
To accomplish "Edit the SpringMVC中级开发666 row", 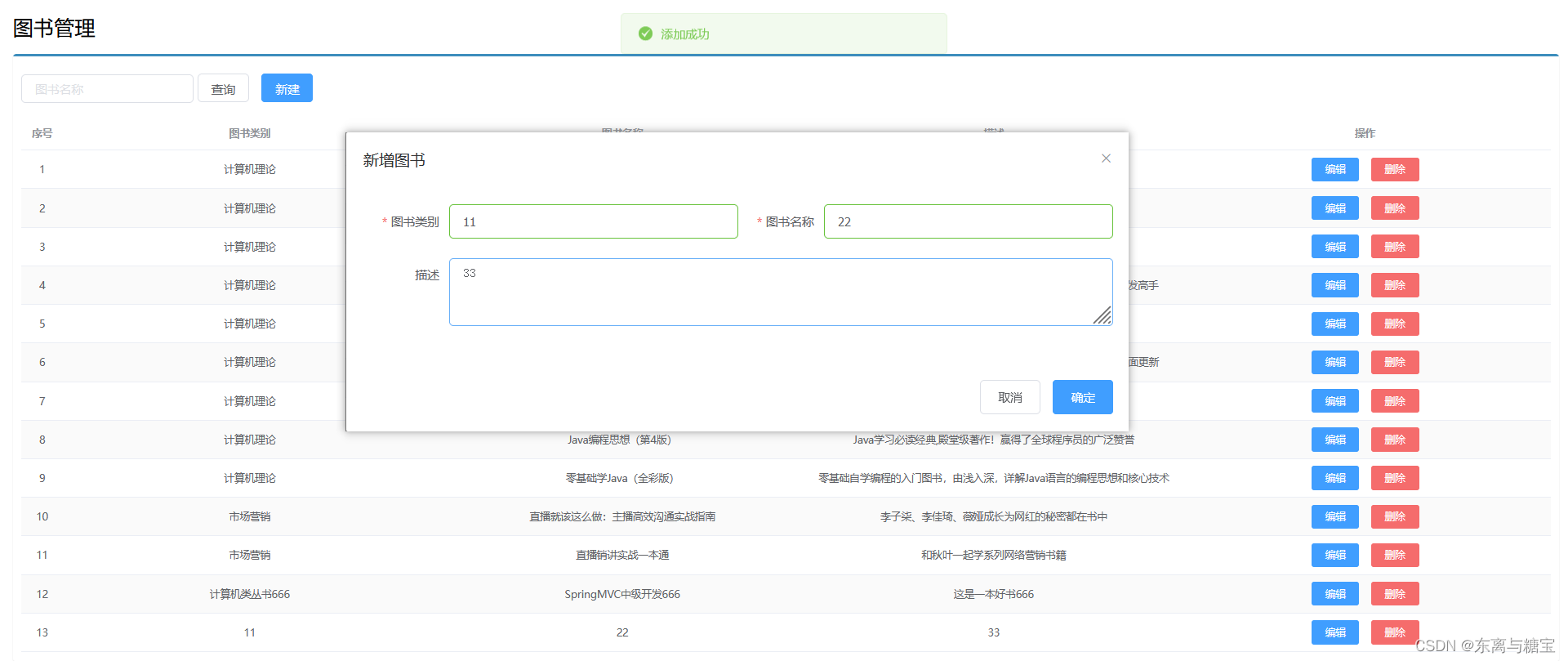I will point(1335,594).
